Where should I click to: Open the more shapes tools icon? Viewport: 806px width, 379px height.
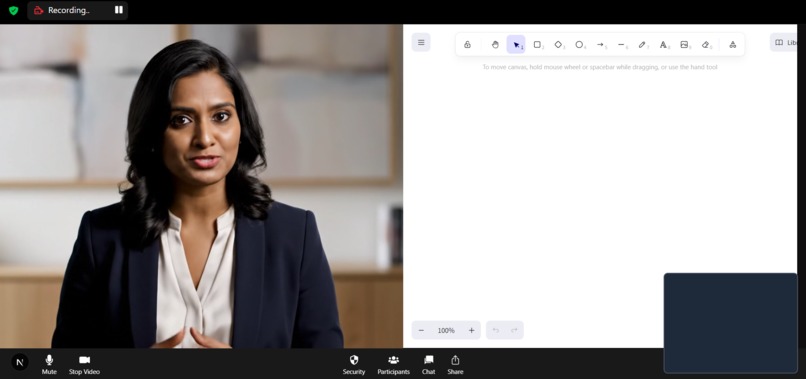[x=732, y=45]
